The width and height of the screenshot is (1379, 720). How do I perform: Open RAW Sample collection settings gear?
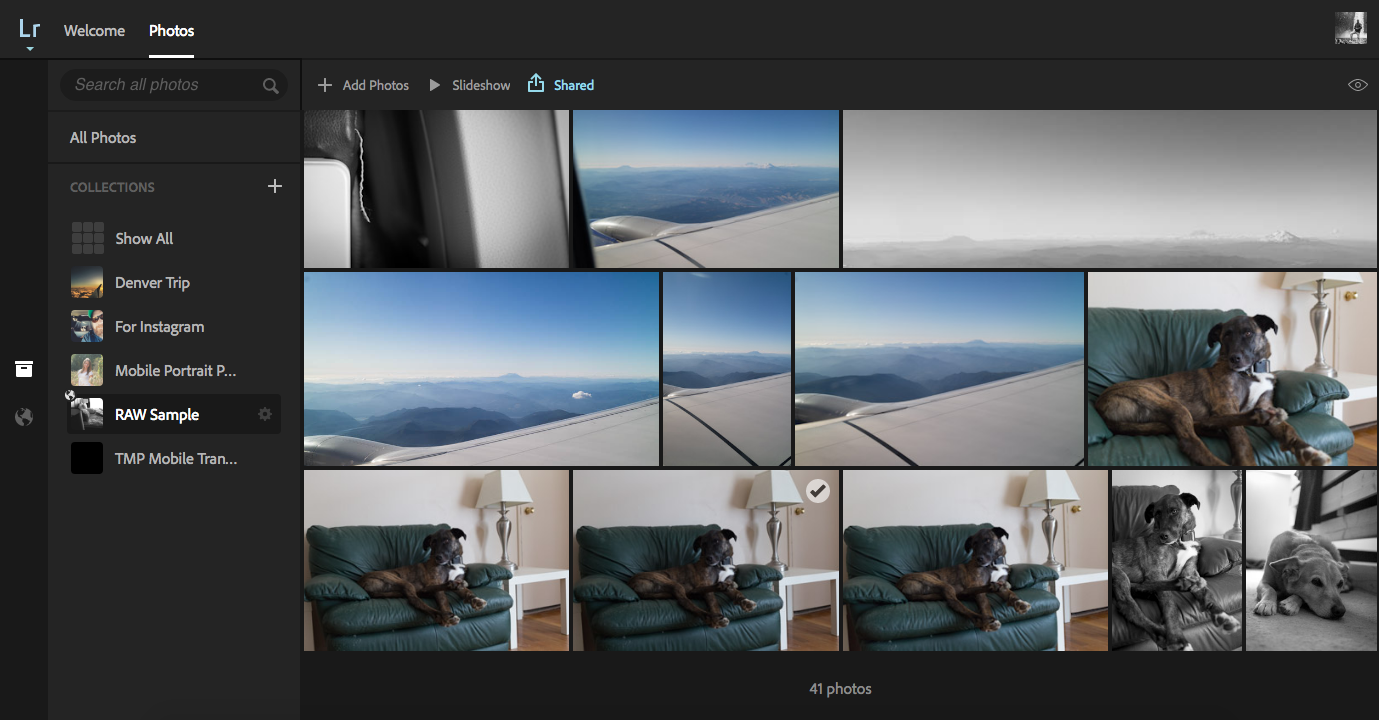(x=265, y=414)
